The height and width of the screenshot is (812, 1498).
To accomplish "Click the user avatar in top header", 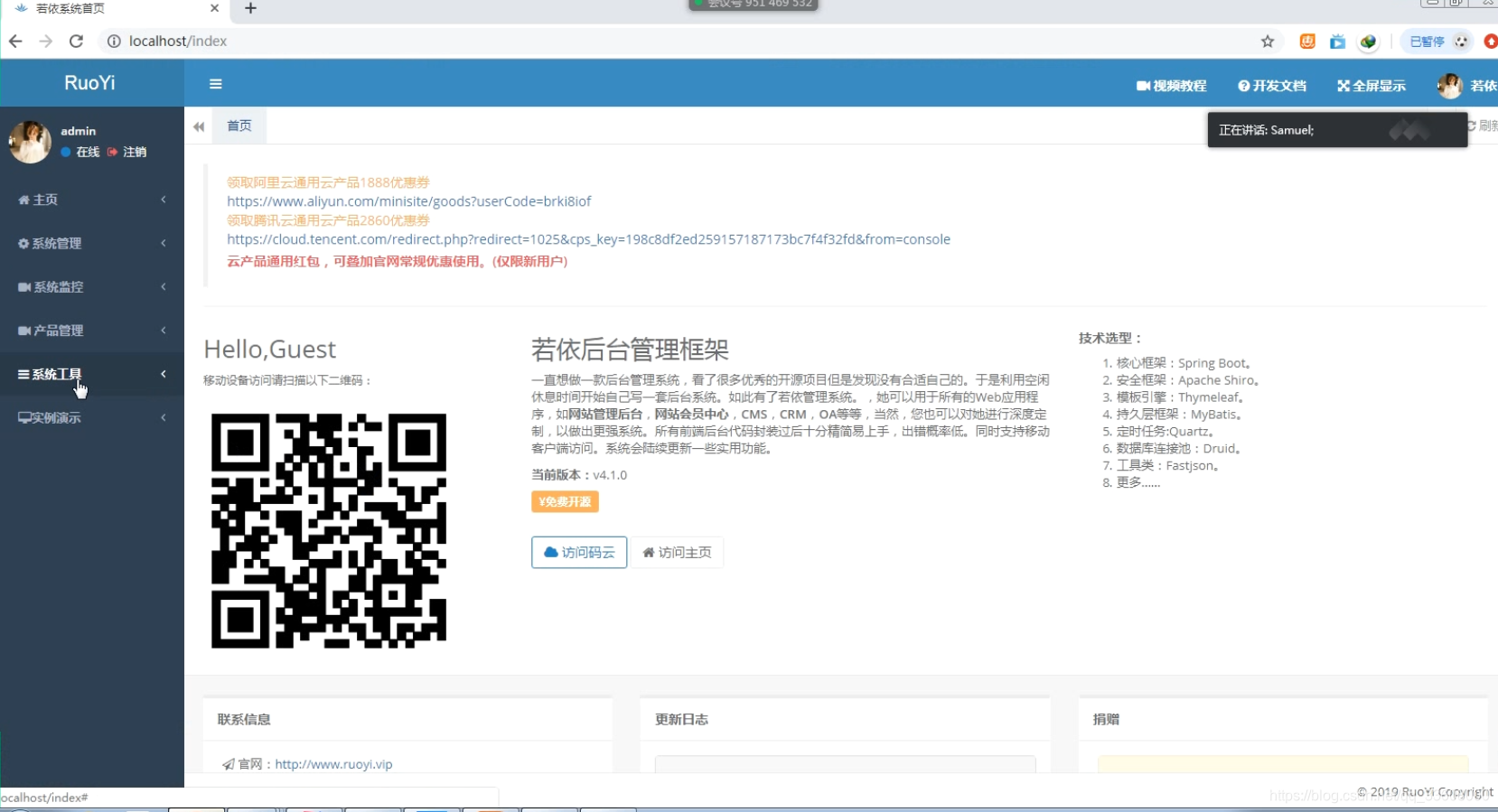I will tap(1450, 86).
